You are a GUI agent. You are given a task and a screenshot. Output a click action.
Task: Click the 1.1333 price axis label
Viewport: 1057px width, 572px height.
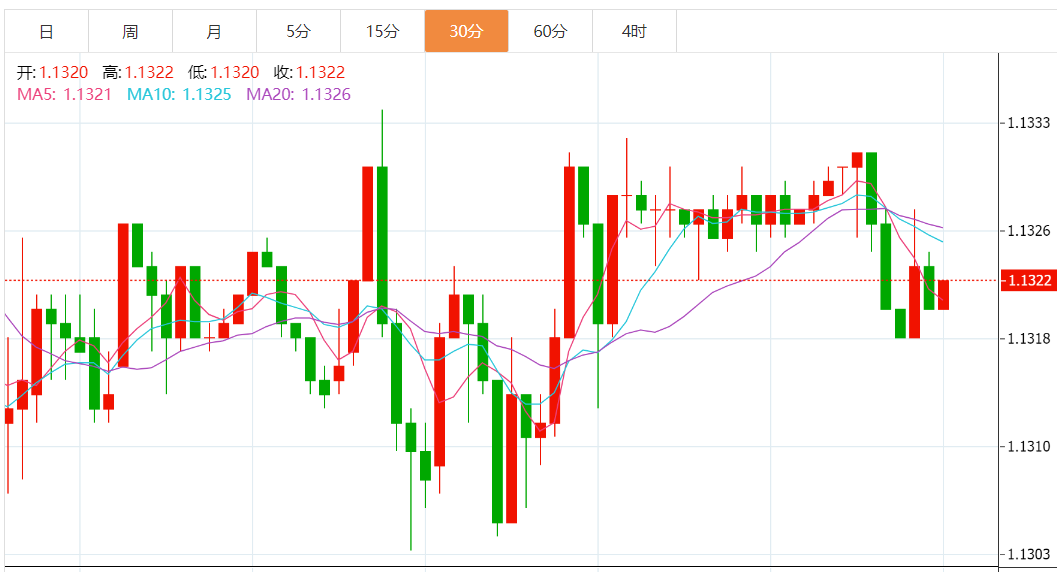pos(1027,123)
